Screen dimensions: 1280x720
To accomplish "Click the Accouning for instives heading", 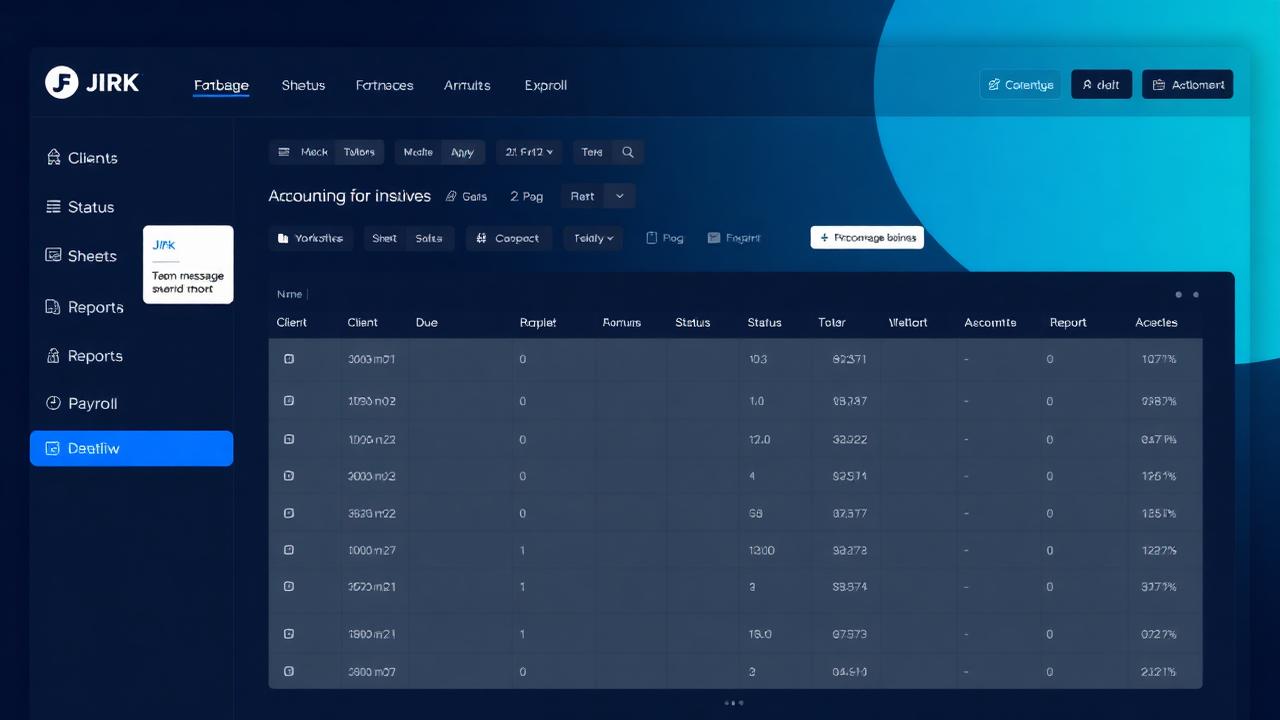I will (x=350, y=196).
